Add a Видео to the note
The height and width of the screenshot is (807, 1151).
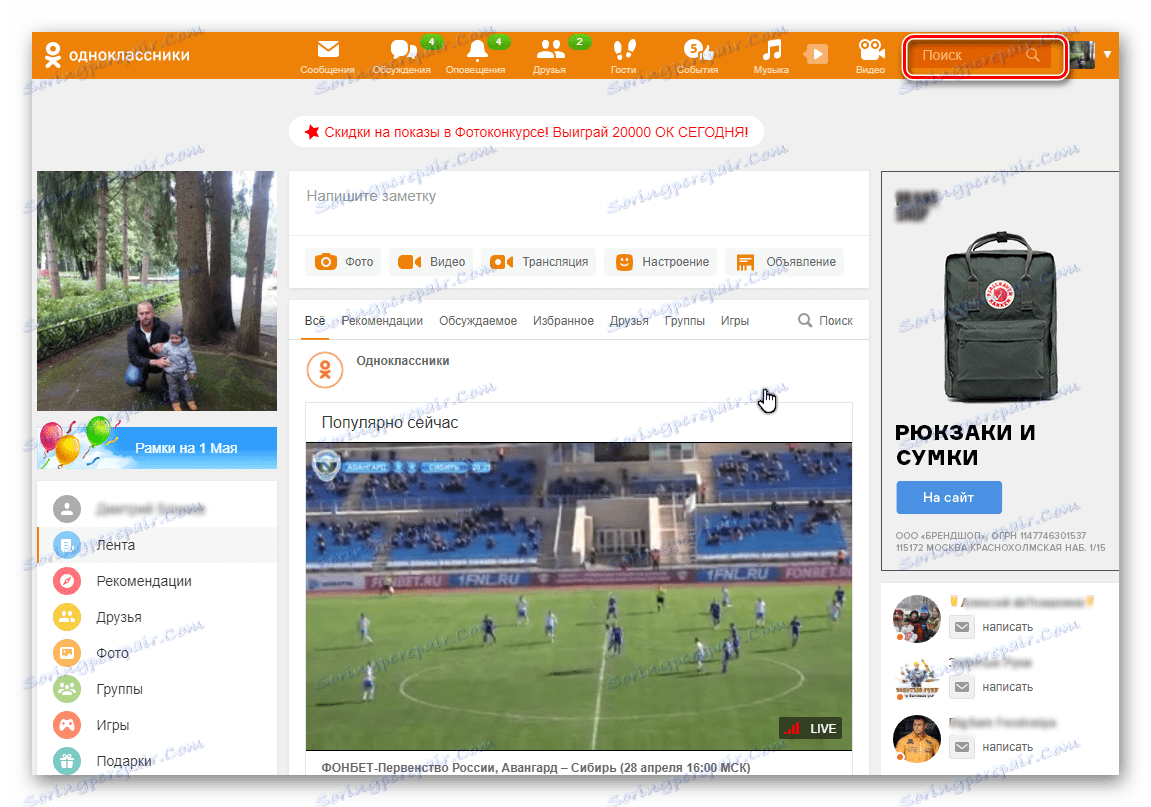[431, 262]
